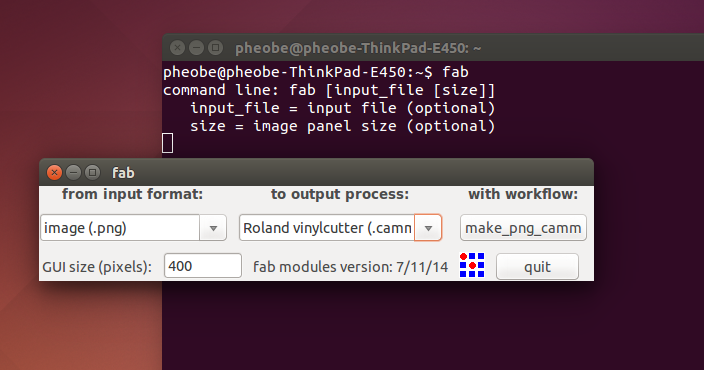The height and width of the screenshot is (370, 704).
Task: Minimize the fab window
Action: tap(73, 172)
